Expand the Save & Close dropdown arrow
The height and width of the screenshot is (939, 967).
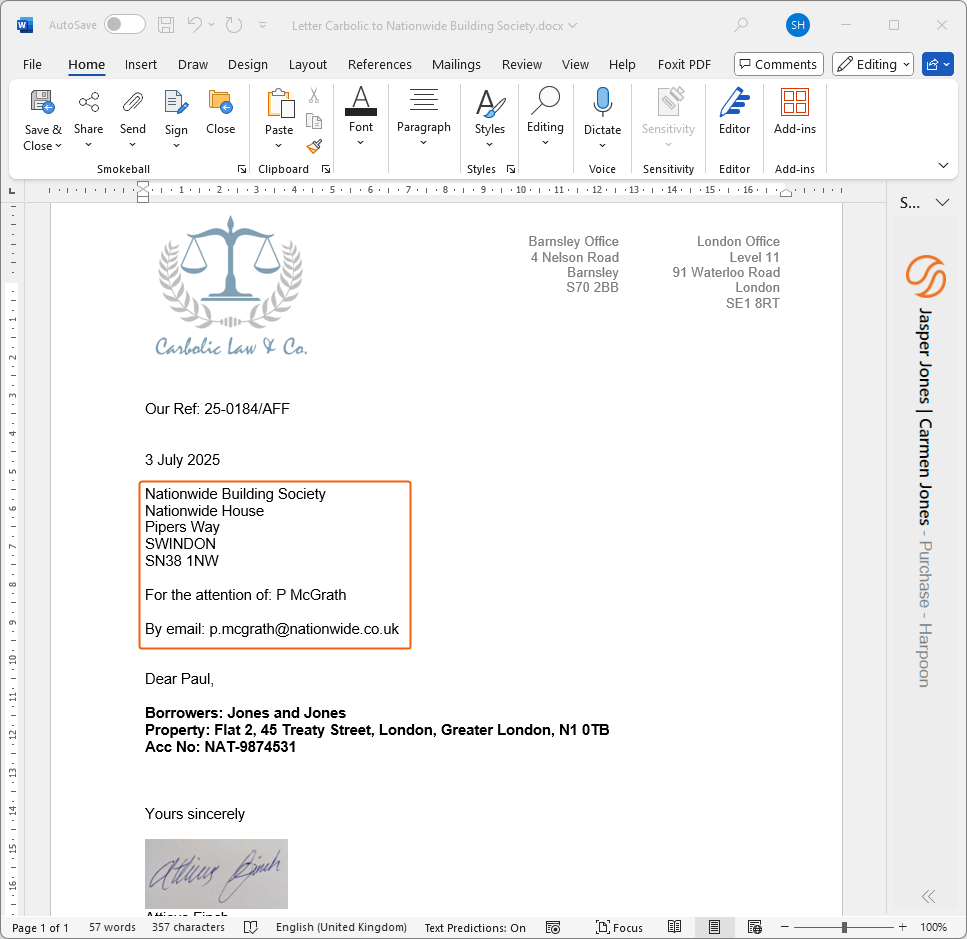coord(59,146)
